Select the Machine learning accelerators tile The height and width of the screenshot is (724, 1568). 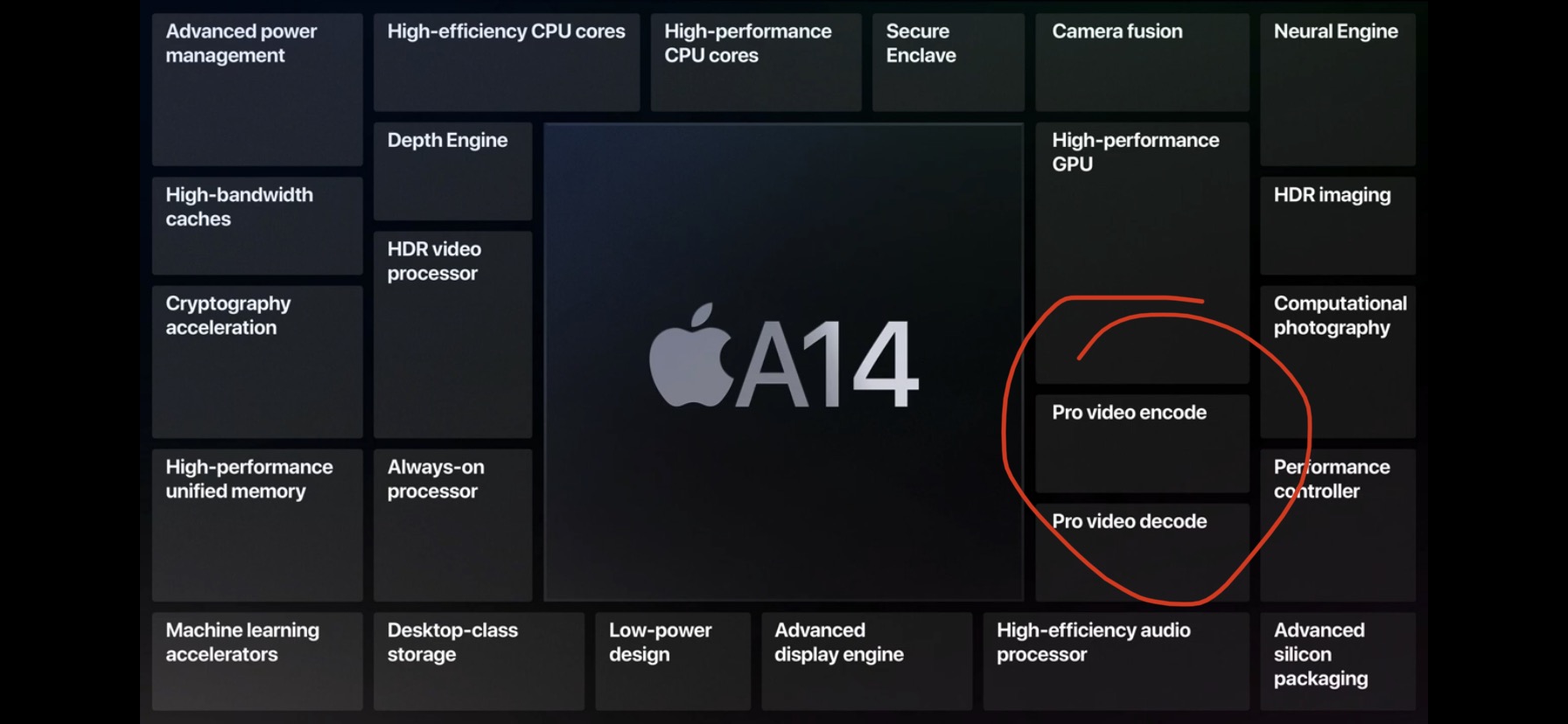[257, 661]
